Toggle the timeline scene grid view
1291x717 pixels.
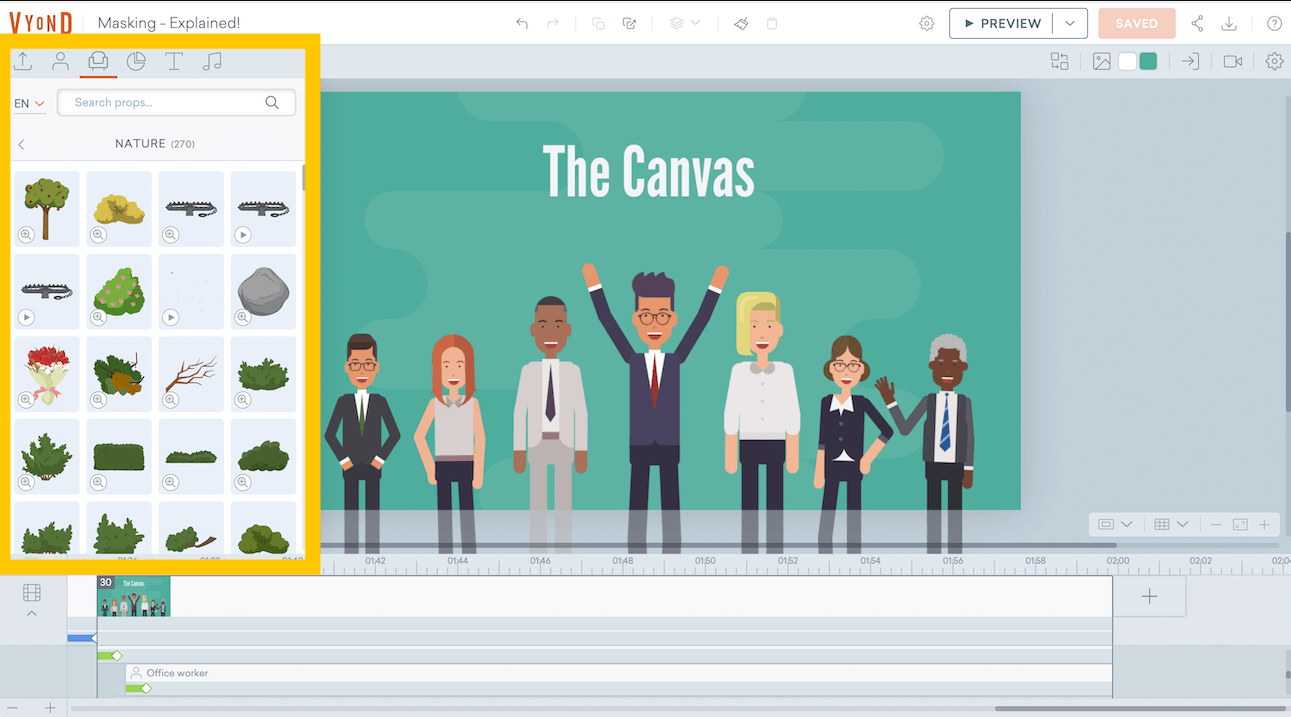tap(32, 593)
